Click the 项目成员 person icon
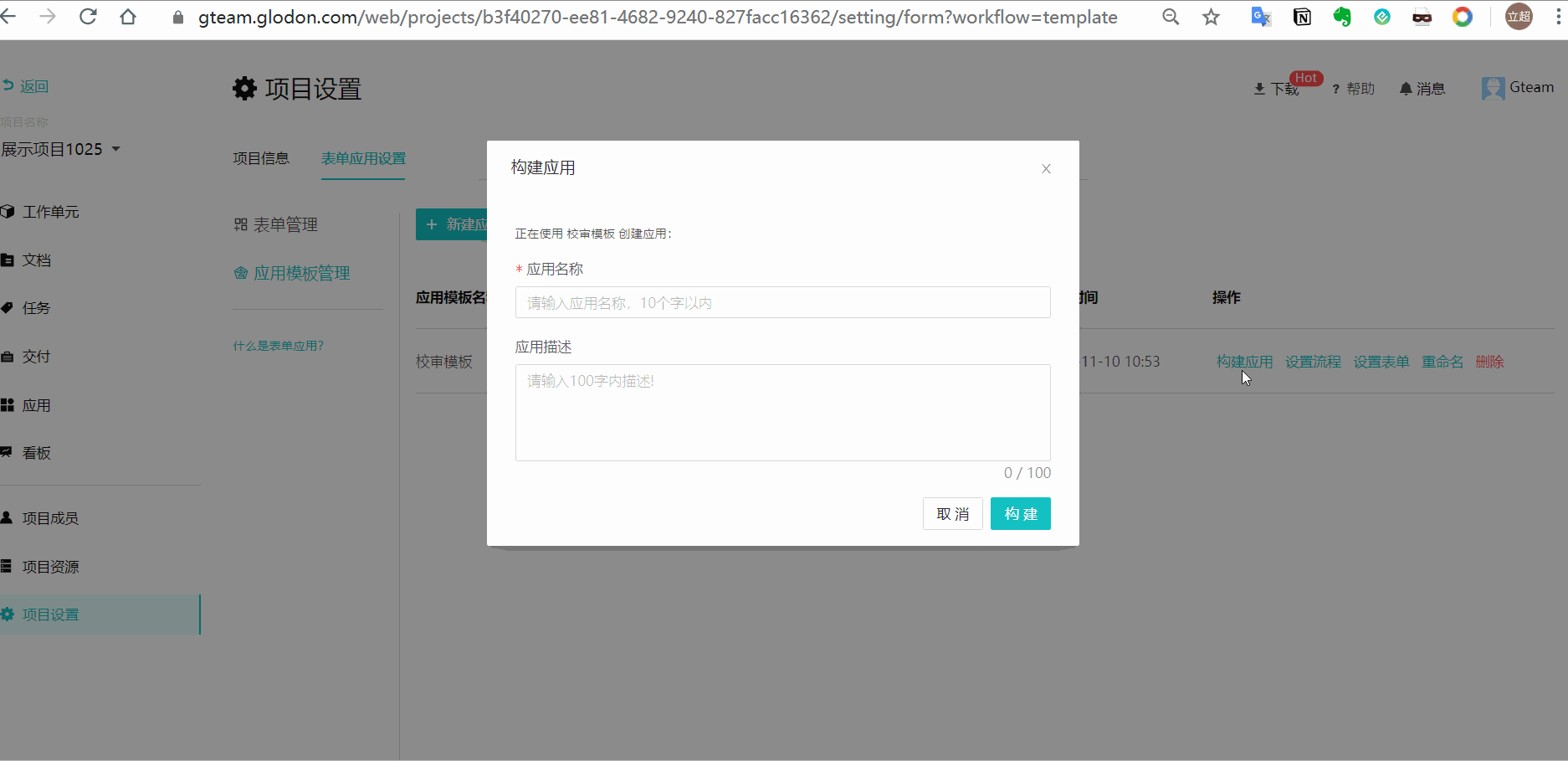 click(x=7, y=517)
